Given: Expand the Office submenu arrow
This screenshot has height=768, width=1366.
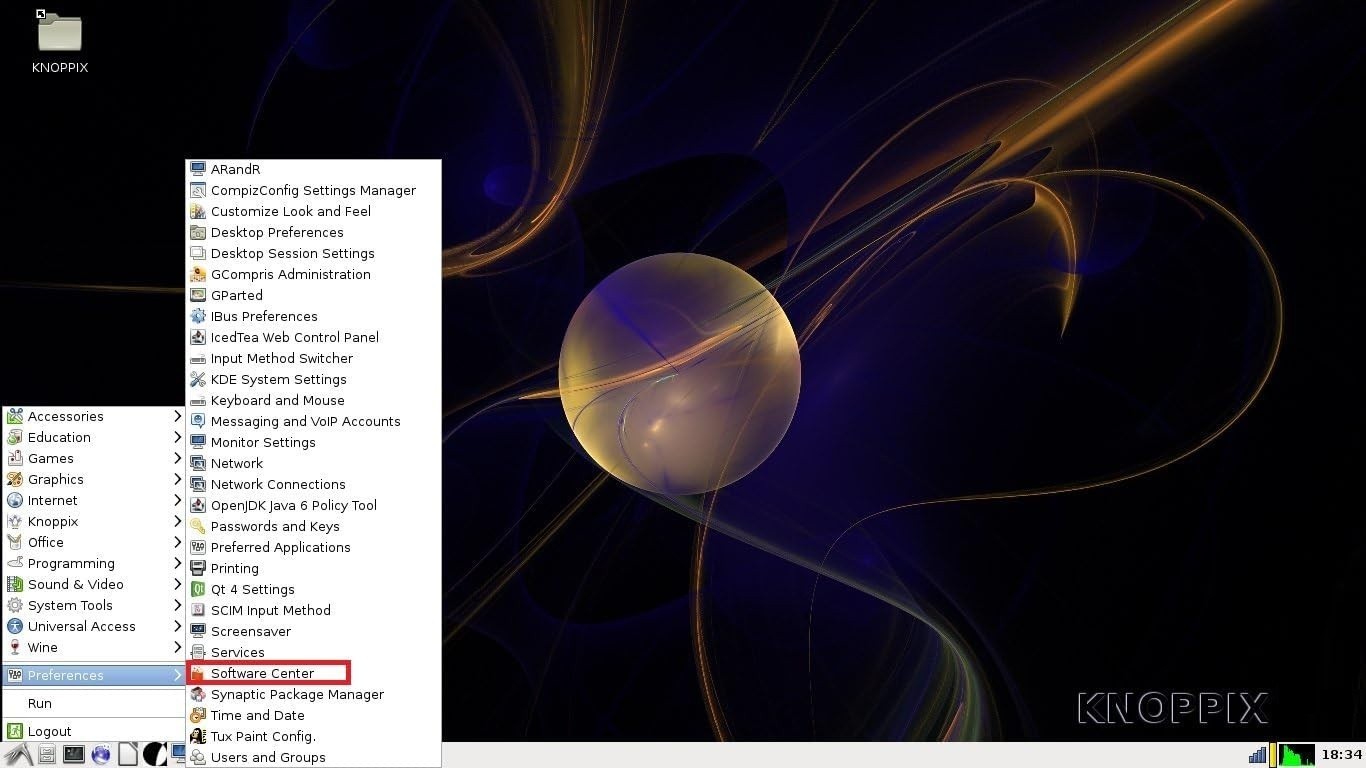Looking at the screenshot, I should pos(177,542).
